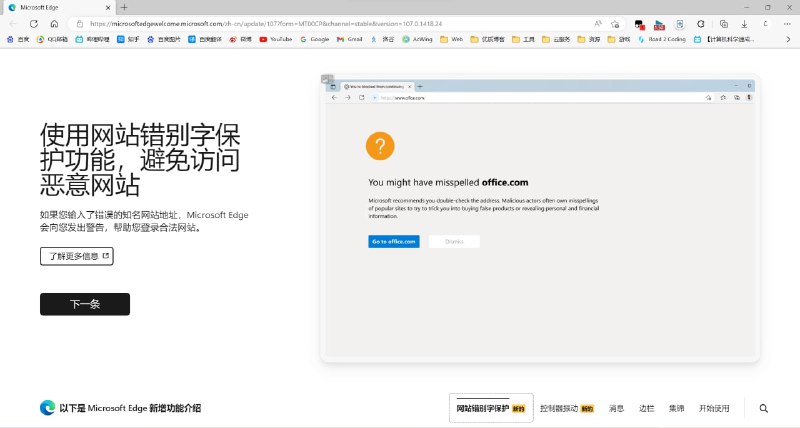Image resolution: width=800 pixels, height=428 pixels.
Task: Select 开始使用 tab in footer
Action: (x=714, y=408)
